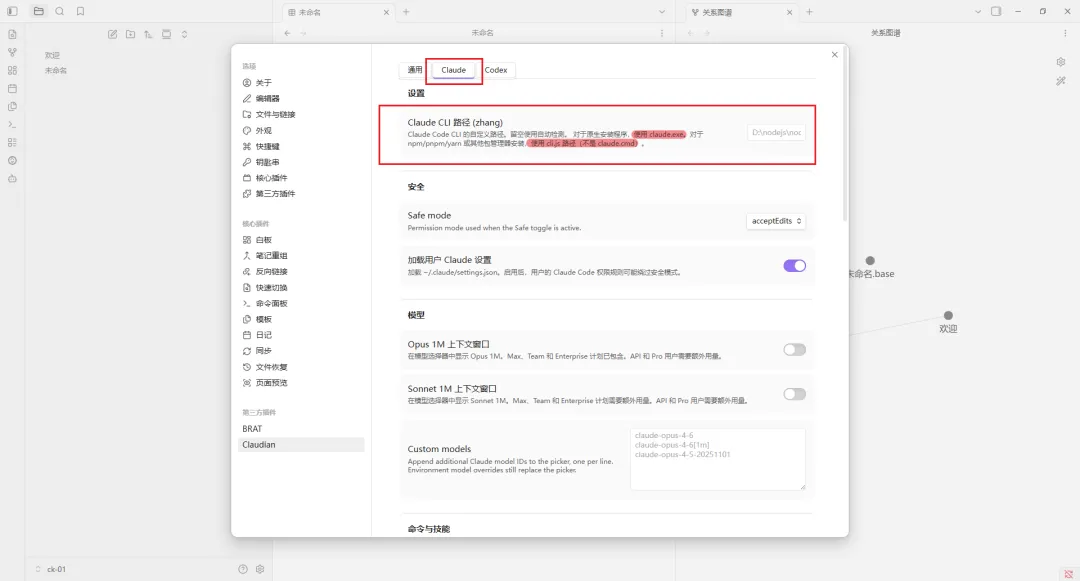Image resolution: width=1080 pixels, height=581 pixels.
Task: Expand the tab list chevron of middle pane
Action: pos(662,12)
